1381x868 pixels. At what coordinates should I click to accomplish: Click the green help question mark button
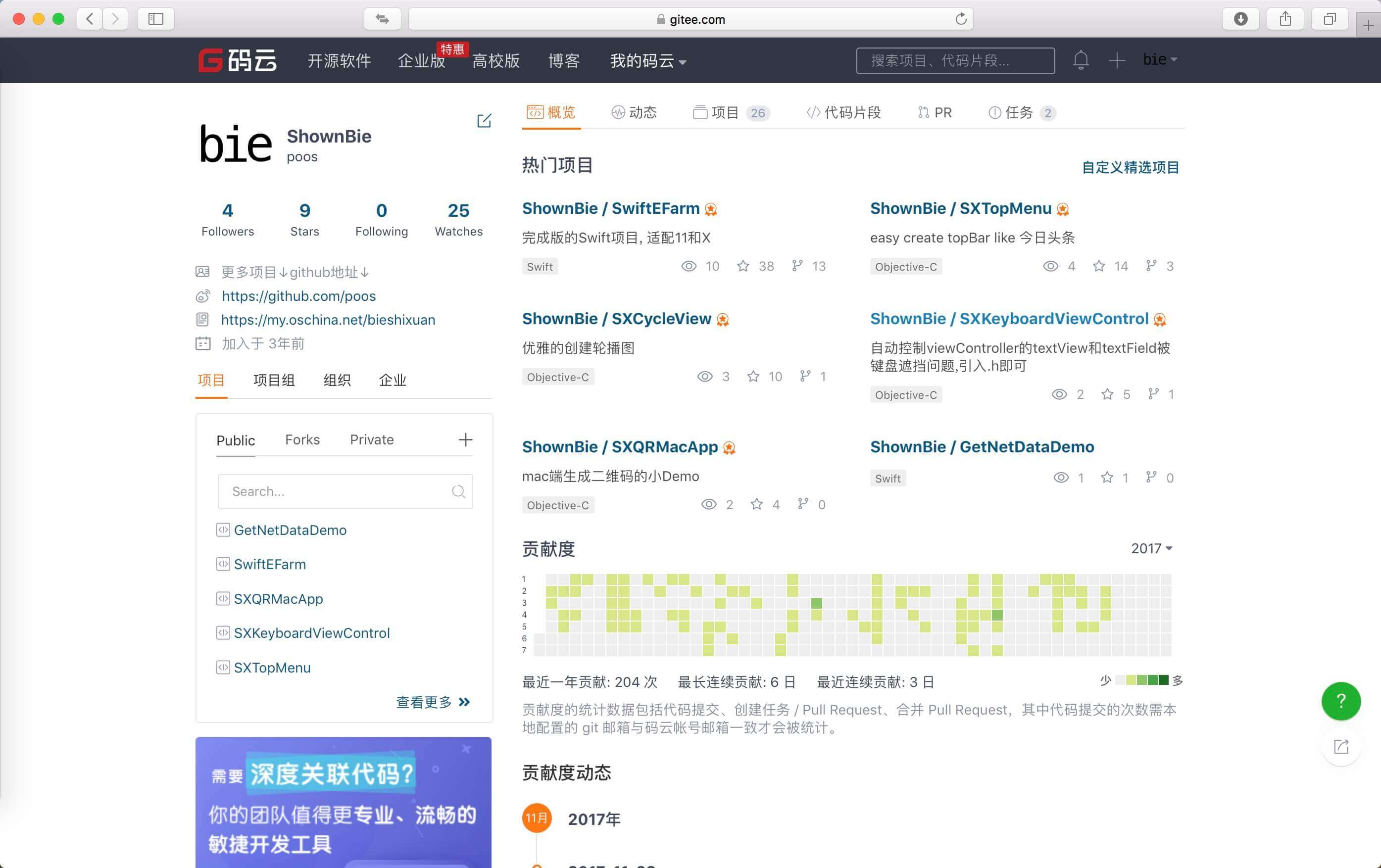click(x=1340, y=701)
